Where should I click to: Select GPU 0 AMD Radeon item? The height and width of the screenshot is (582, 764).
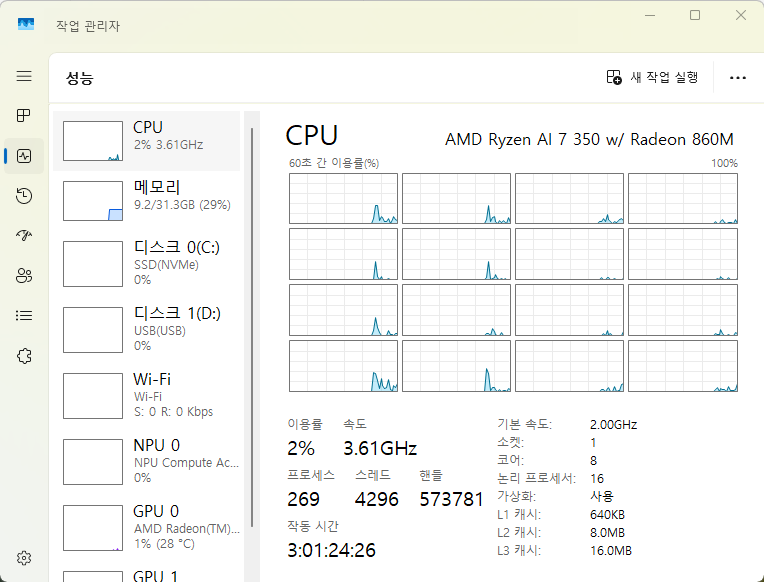click(150, 527)
